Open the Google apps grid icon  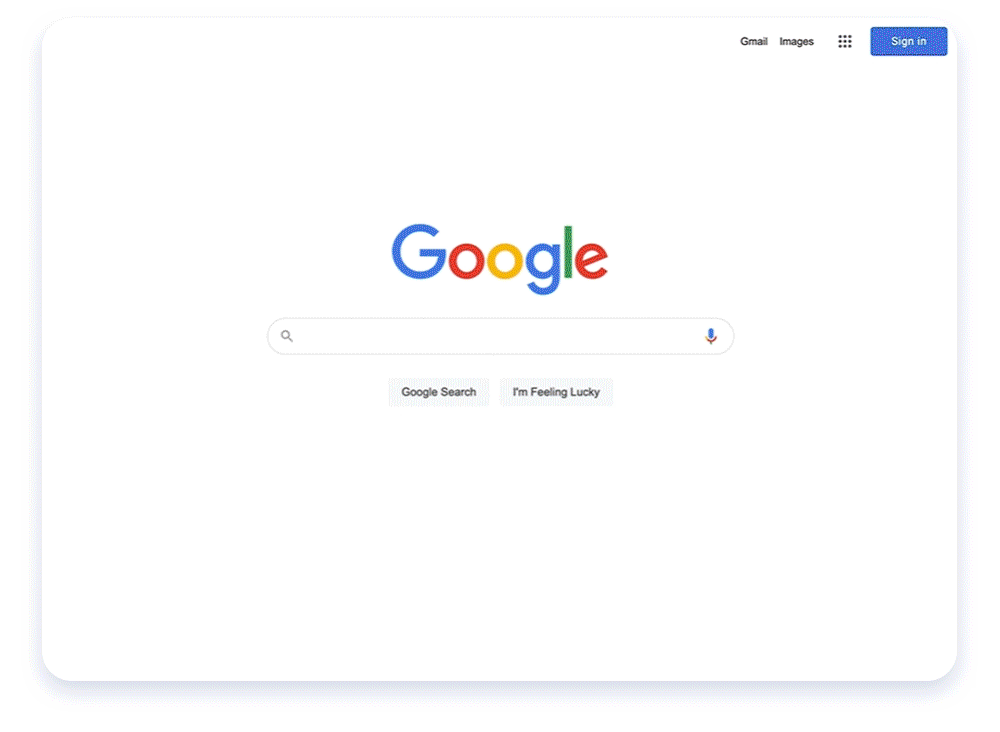844,41
